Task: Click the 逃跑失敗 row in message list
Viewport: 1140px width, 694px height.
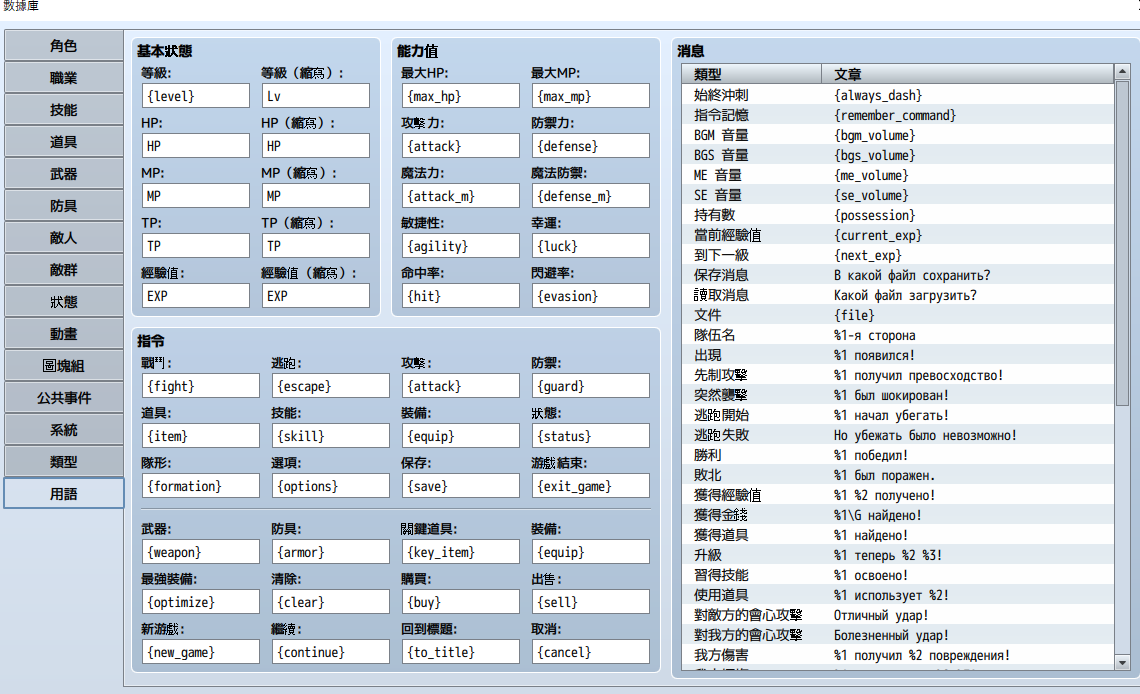Action: [898, 435]
